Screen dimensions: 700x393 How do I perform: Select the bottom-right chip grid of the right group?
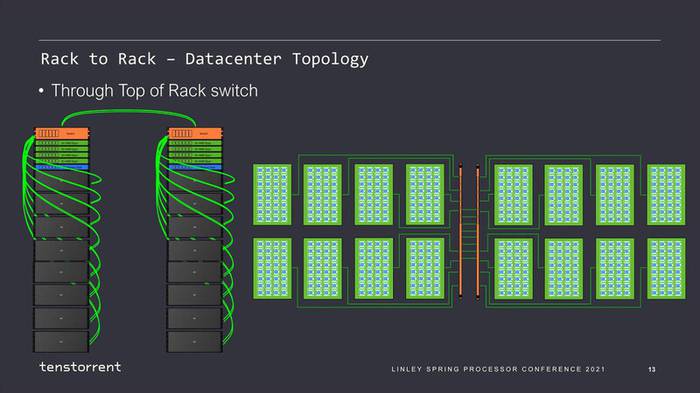[666, 268]
